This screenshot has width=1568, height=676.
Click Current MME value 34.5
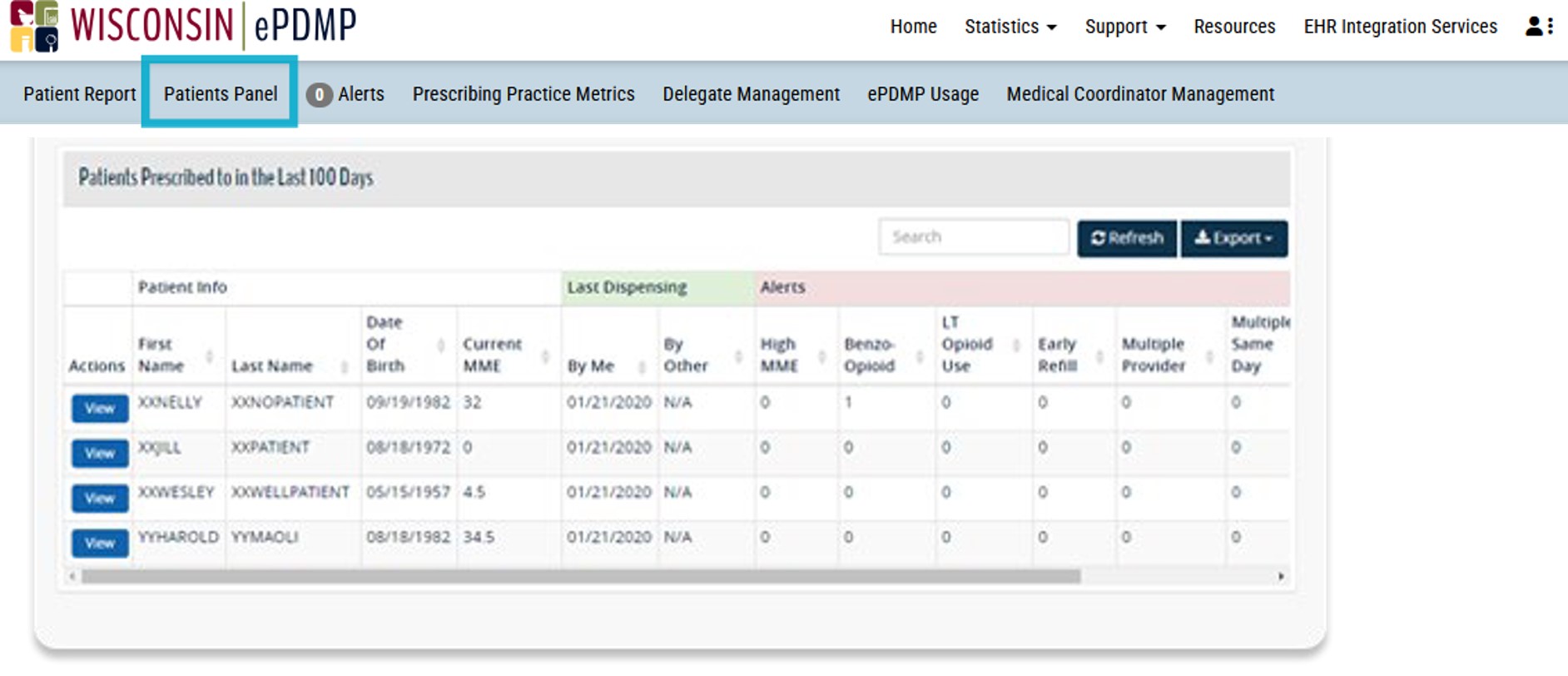[x=479, y=537]
